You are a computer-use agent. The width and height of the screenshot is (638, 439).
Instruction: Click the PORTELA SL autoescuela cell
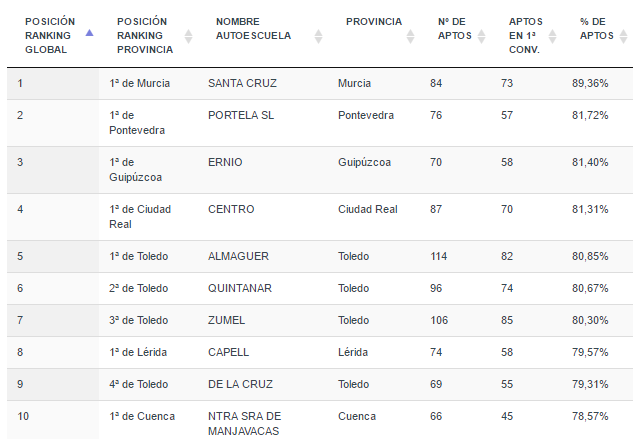click(241, 115)
